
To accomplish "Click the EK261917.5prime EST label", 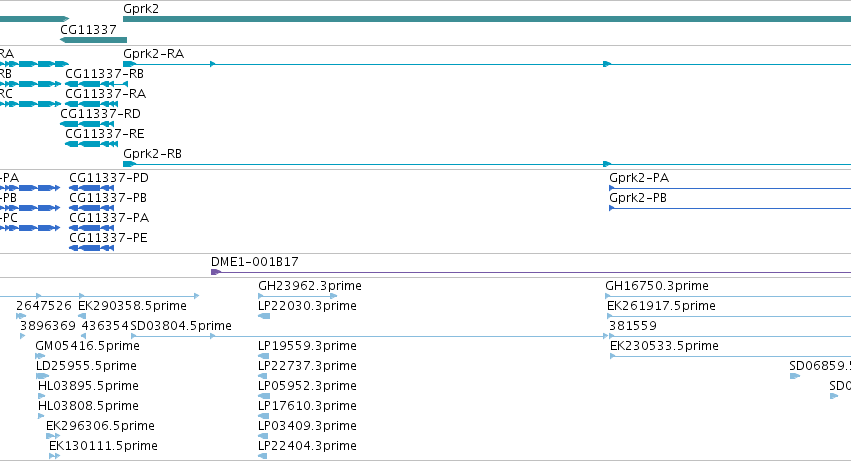I will [x=661, y=306].
